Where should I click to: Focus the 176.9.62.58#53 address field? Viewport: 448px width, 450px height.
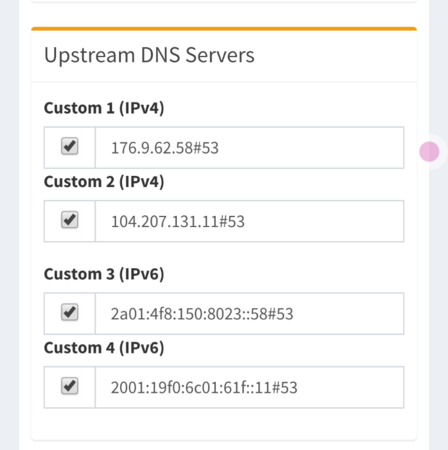(x=249, y=148)
